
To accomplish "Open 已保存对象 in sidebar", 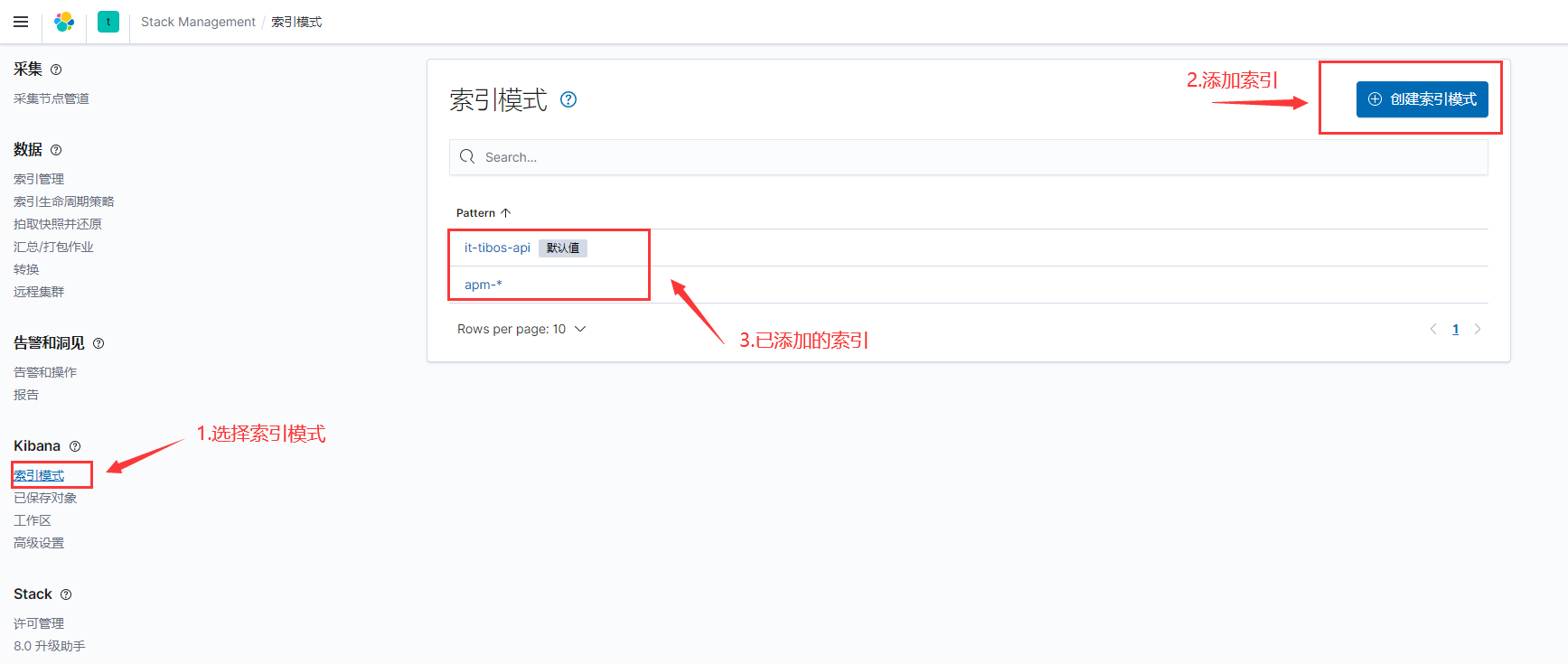I will click(45, 498).
